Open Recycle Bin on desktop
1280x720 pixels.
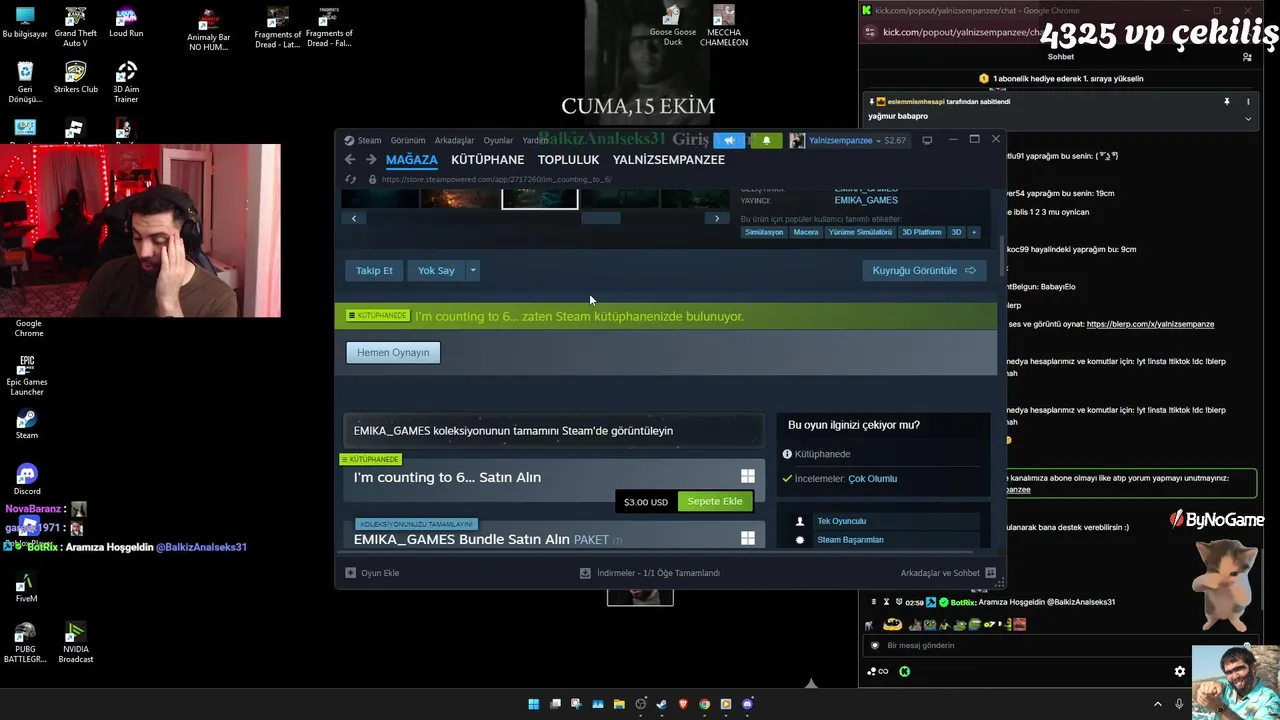(25, 82)
